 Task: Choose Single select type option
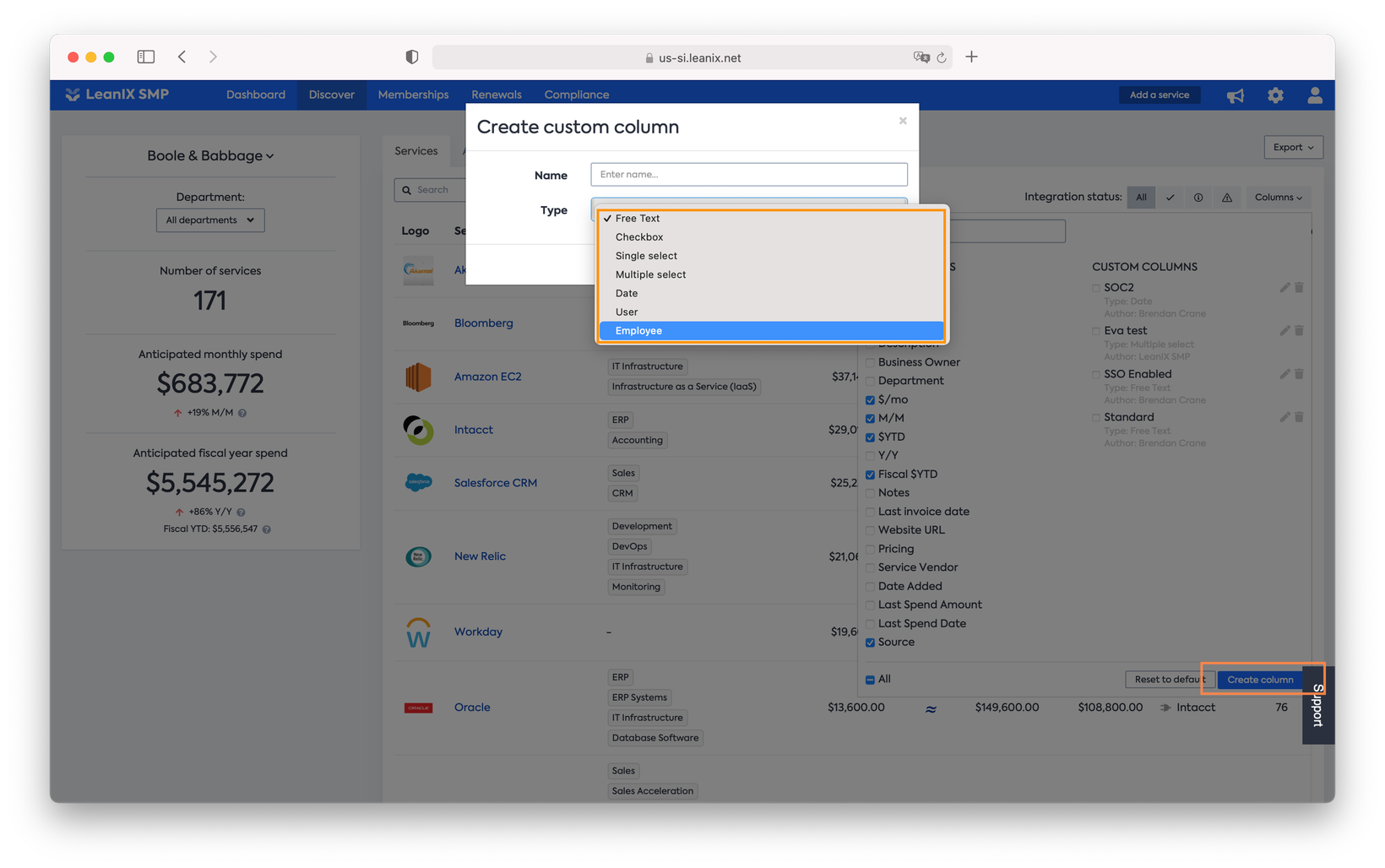pyautogui.click(x=771, y=256)
